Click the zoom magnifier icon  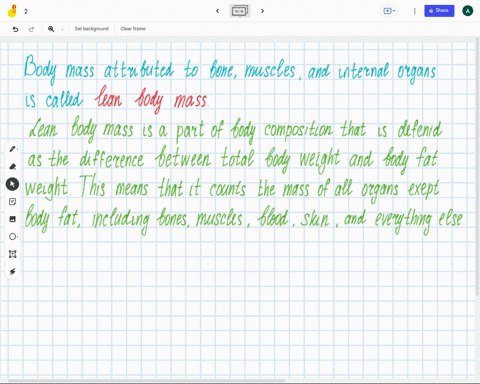point(51,29)
